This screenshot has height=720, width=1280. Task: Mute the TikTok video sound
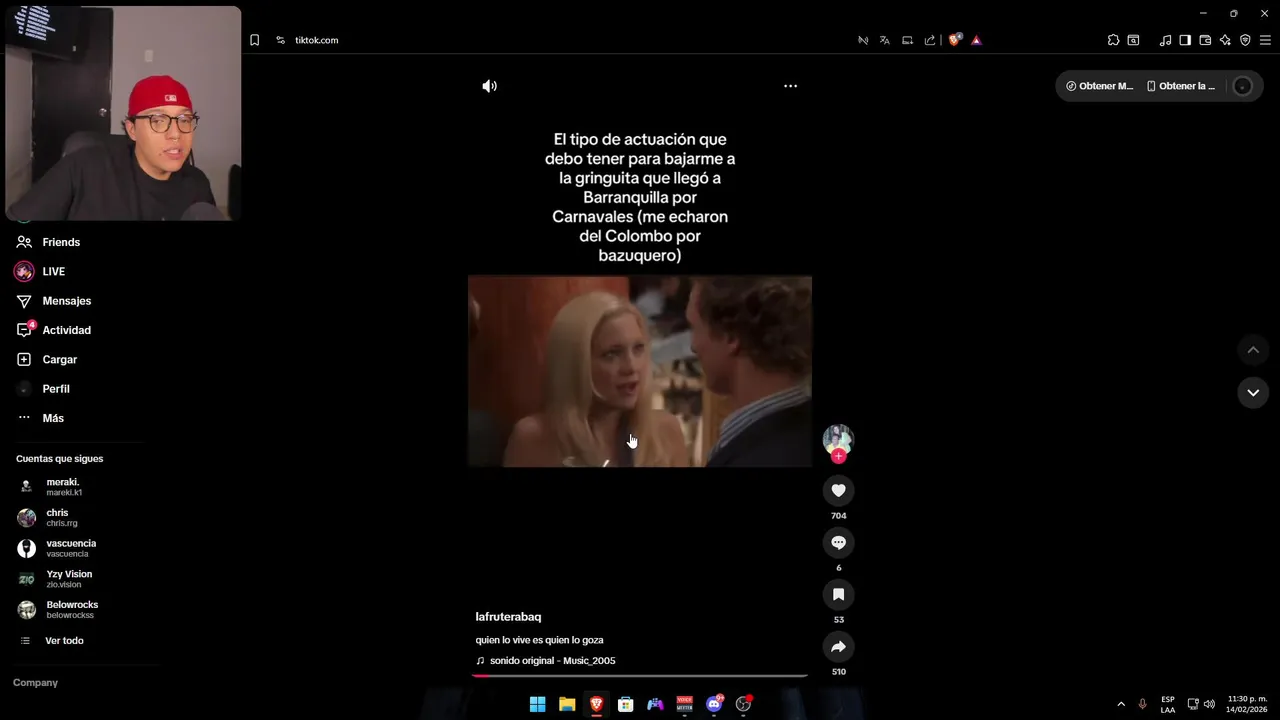(x=489, y=86)
